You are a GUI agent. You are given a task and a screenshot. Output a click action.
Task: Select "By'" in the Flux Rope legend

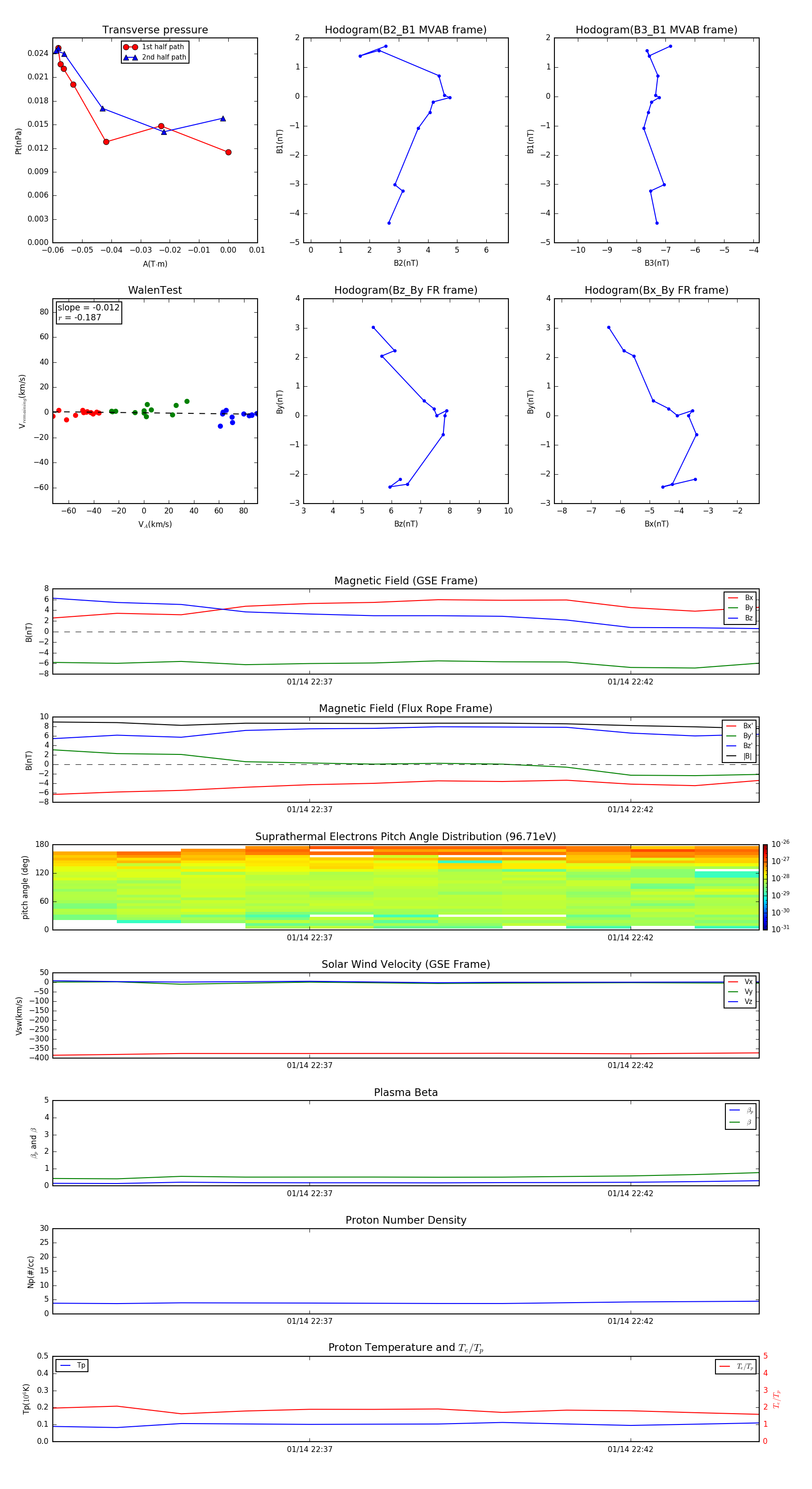pos(740,736)
